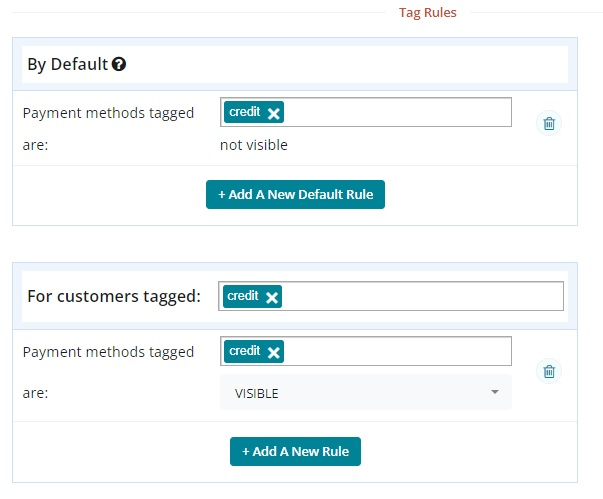
Task: Remove credit tag from For customers tagged field
Action: tap(272, 297)
